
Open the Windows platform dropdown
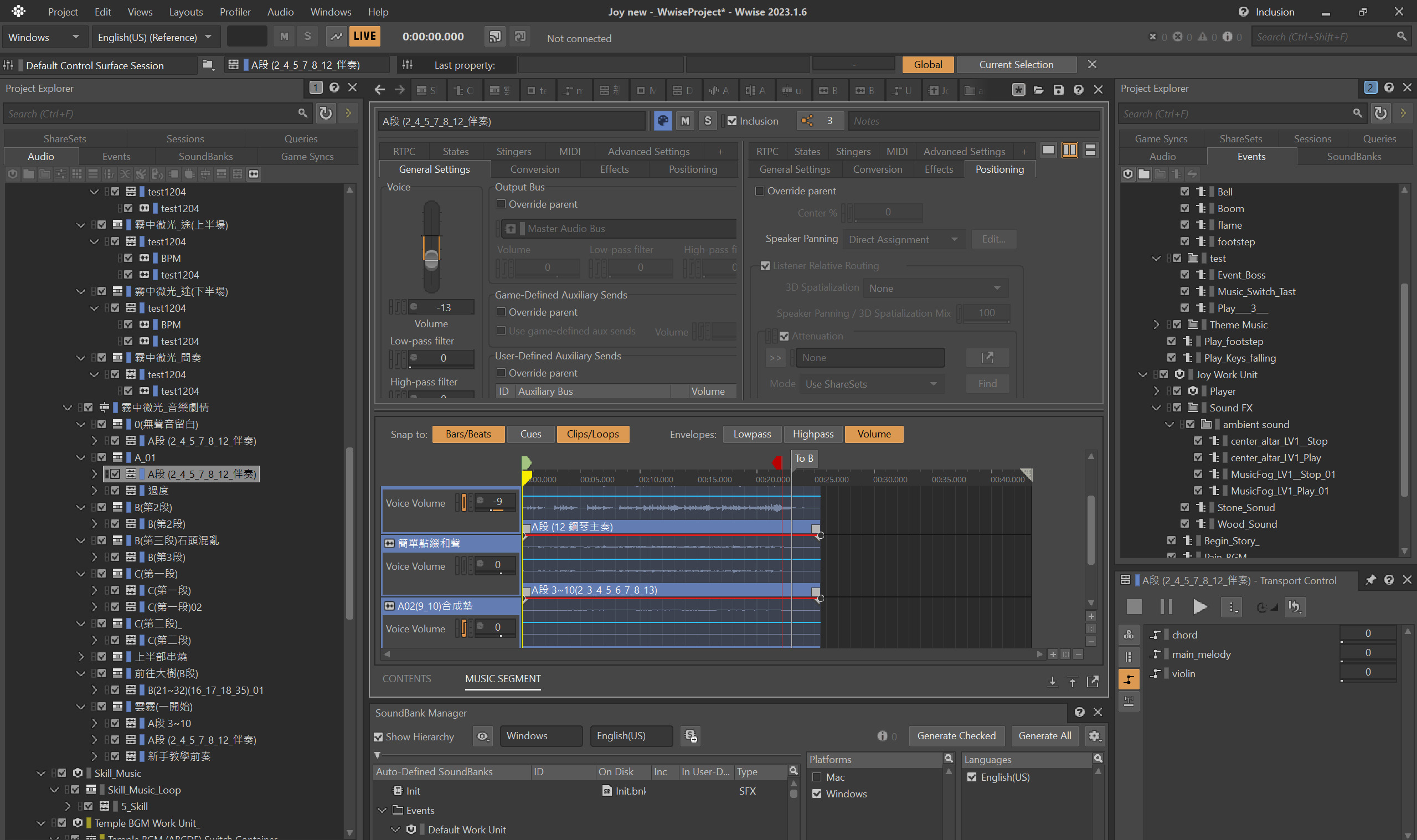point(44,37)
